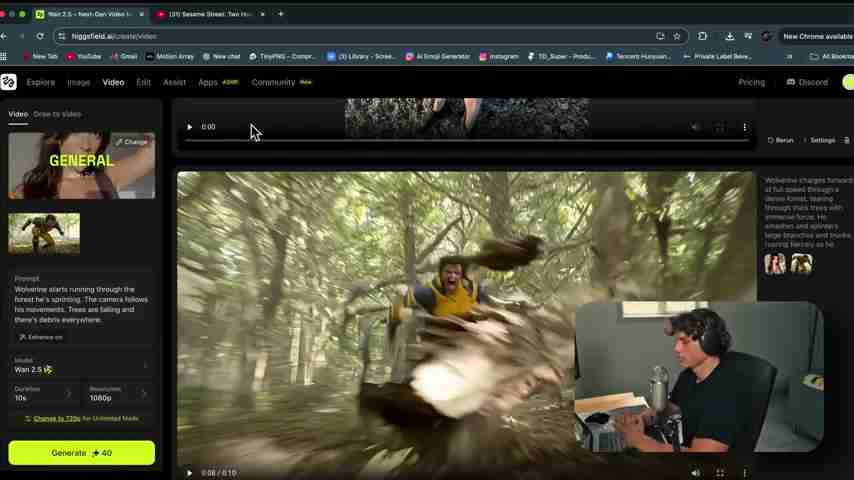Open the green user avatar menu
The height and width of the screenshot is (480, 854).
(x=848, y=82)
